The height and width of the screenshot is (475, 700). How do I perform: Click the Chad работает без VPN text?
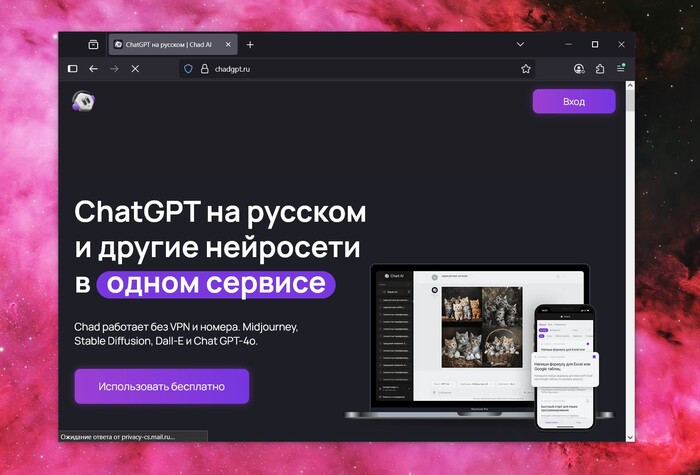point(186,334)
